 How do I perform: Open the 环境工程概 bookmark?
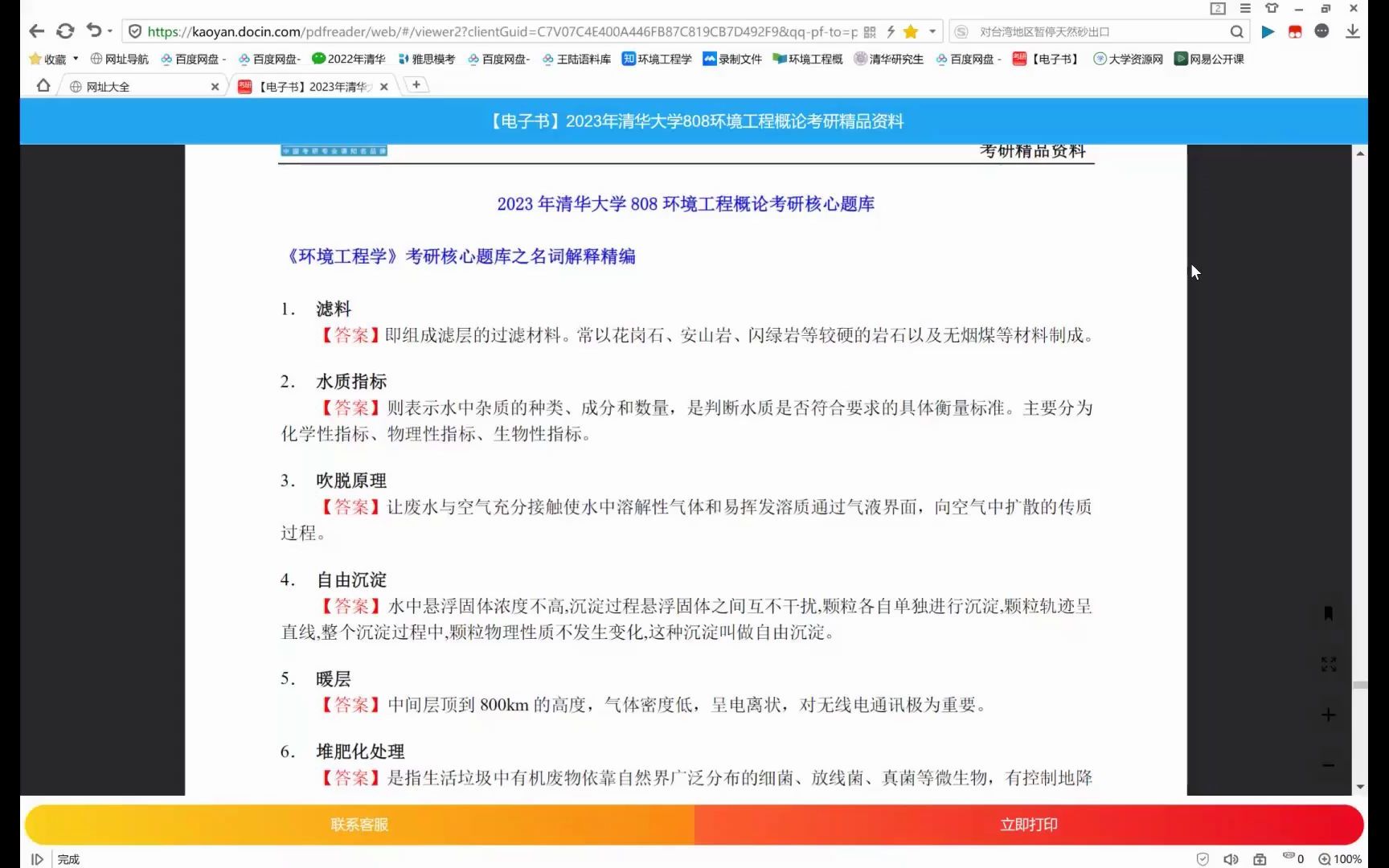tap(807, 59)
